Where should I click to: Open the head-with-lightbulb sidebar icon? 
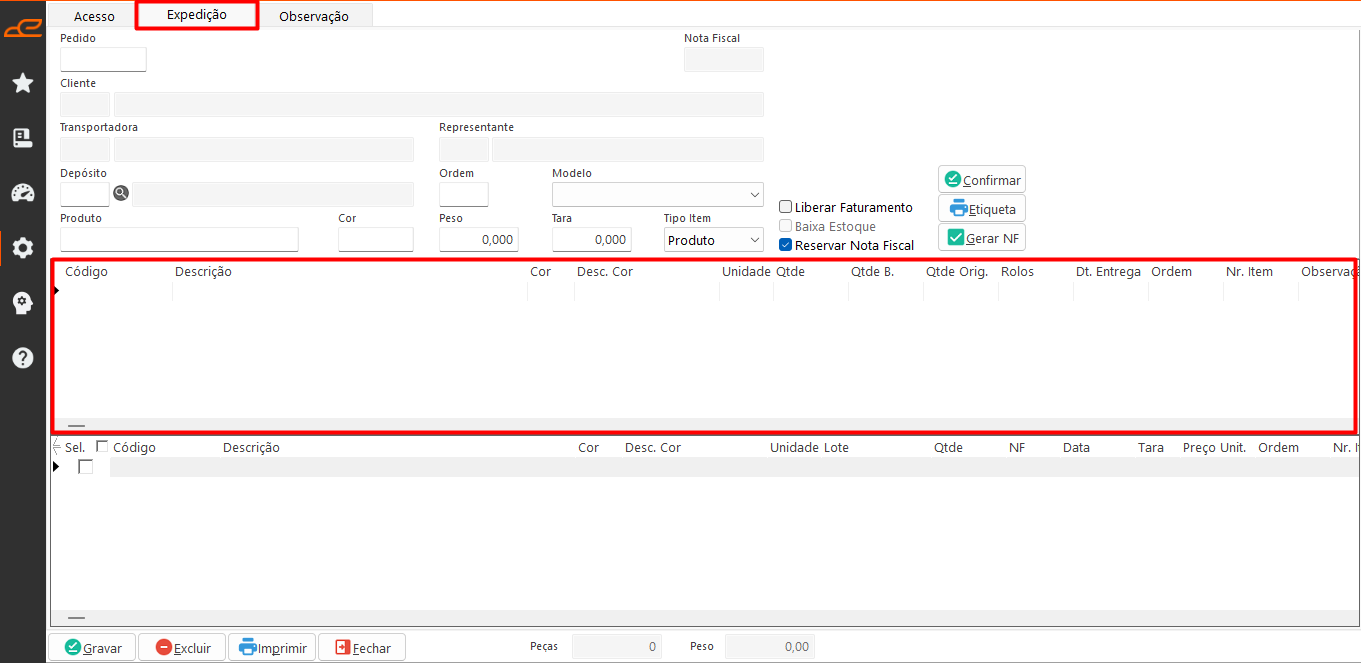(22, 303)
